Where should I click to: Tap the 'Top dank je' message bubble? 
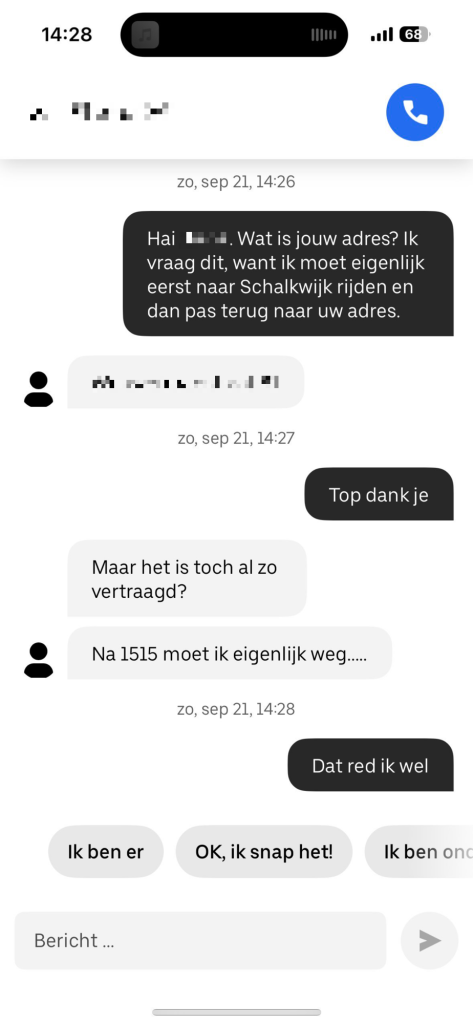click(379, 494)
